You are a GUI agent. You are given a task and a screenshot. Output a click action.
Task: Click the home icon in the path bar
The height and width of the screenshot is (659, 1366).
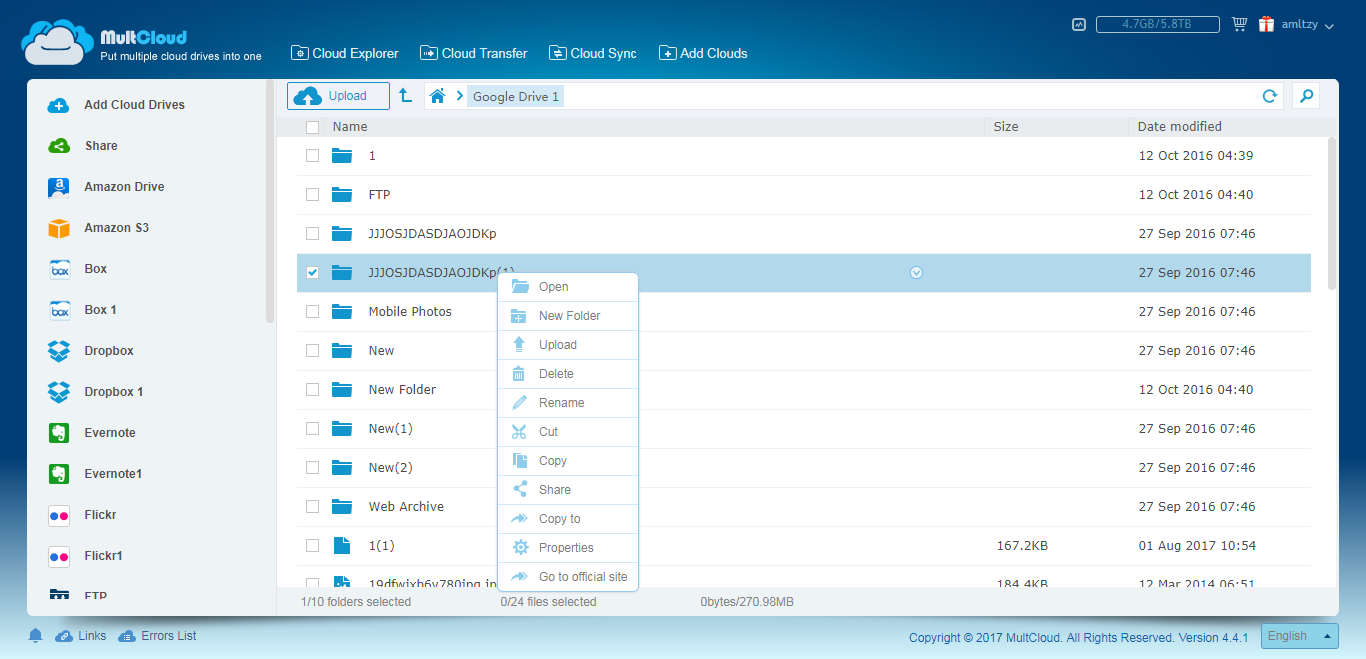coord(437,96)
